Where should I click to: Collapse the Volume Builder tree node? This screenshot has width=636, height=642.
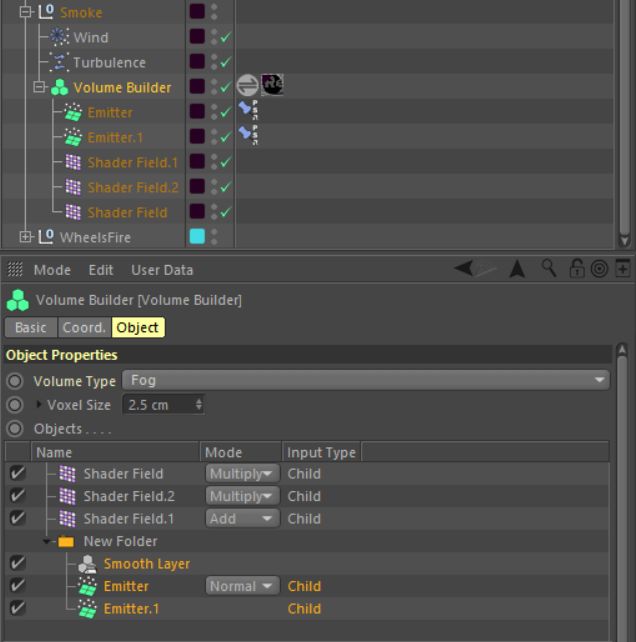point(39,87)
